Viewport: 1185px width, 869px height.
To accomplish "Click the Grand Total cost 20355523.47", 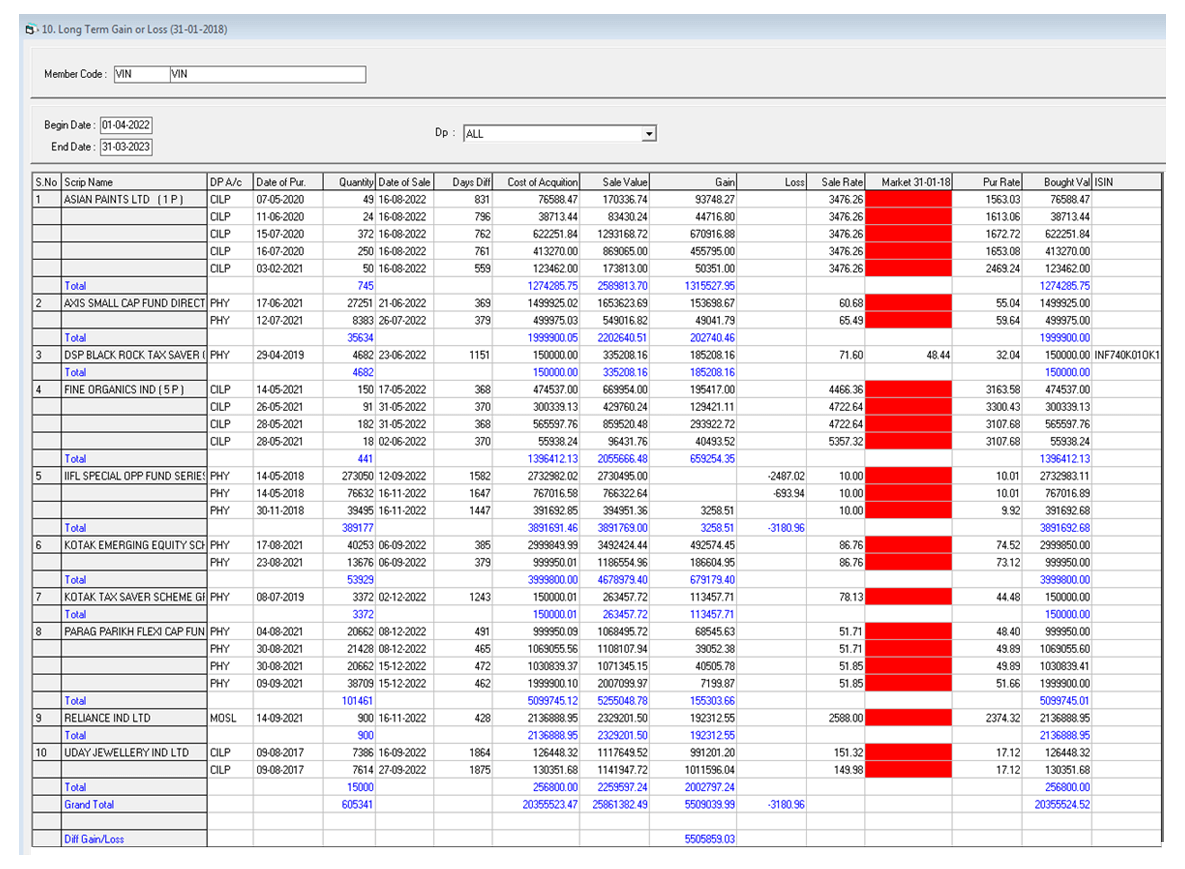I will (x=550, y=805).
